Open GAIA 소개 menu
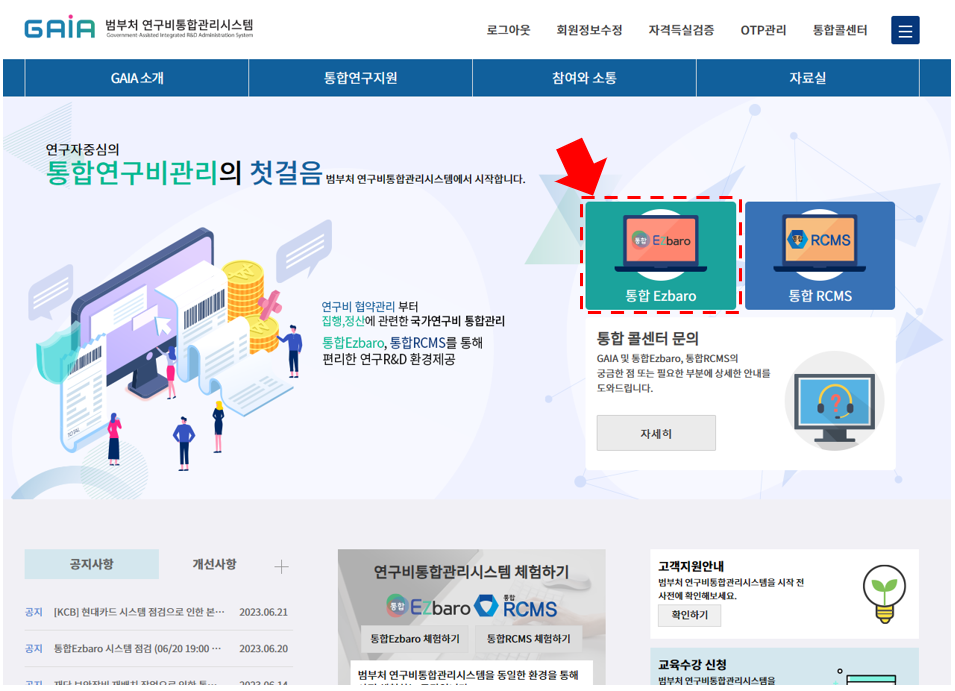Image resolution: width=955 pixels, height=691 pixels. pos(136,78)
